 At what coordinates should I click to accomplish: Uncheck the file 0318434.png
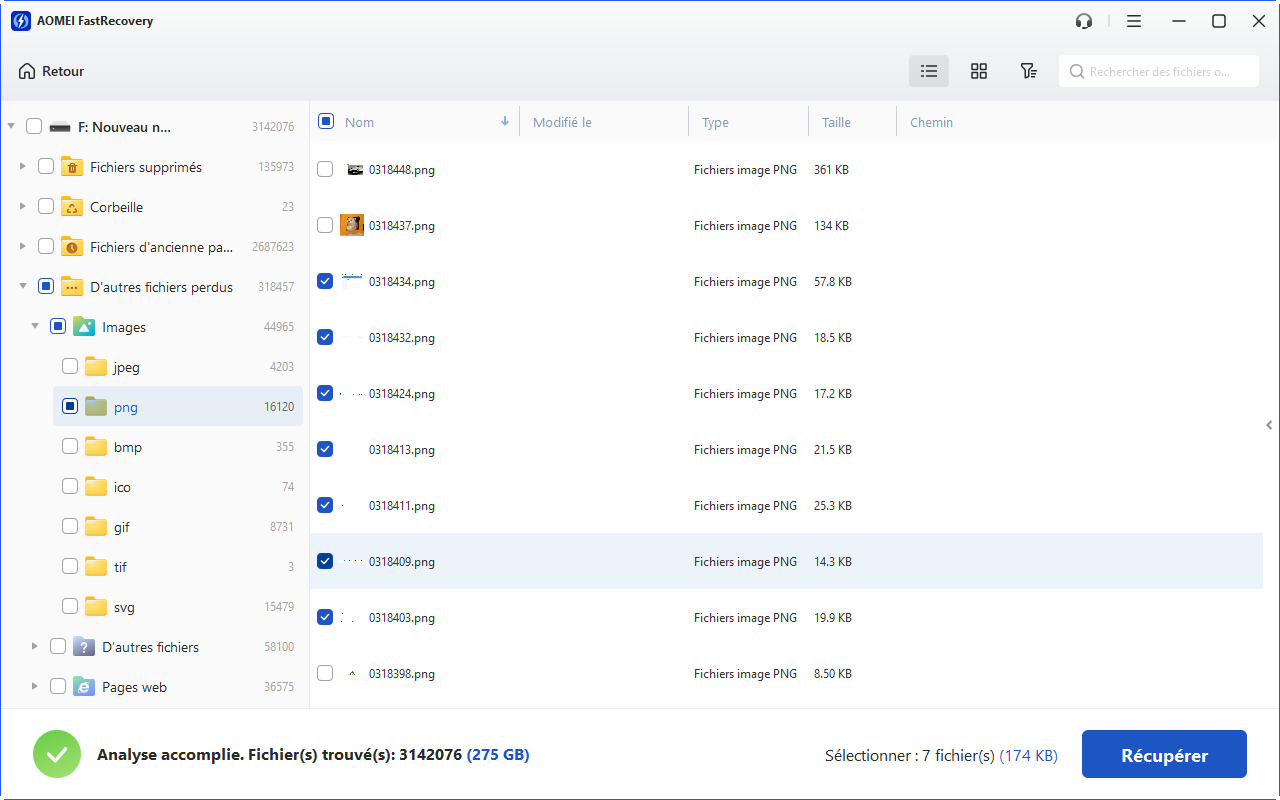[325, 282]
